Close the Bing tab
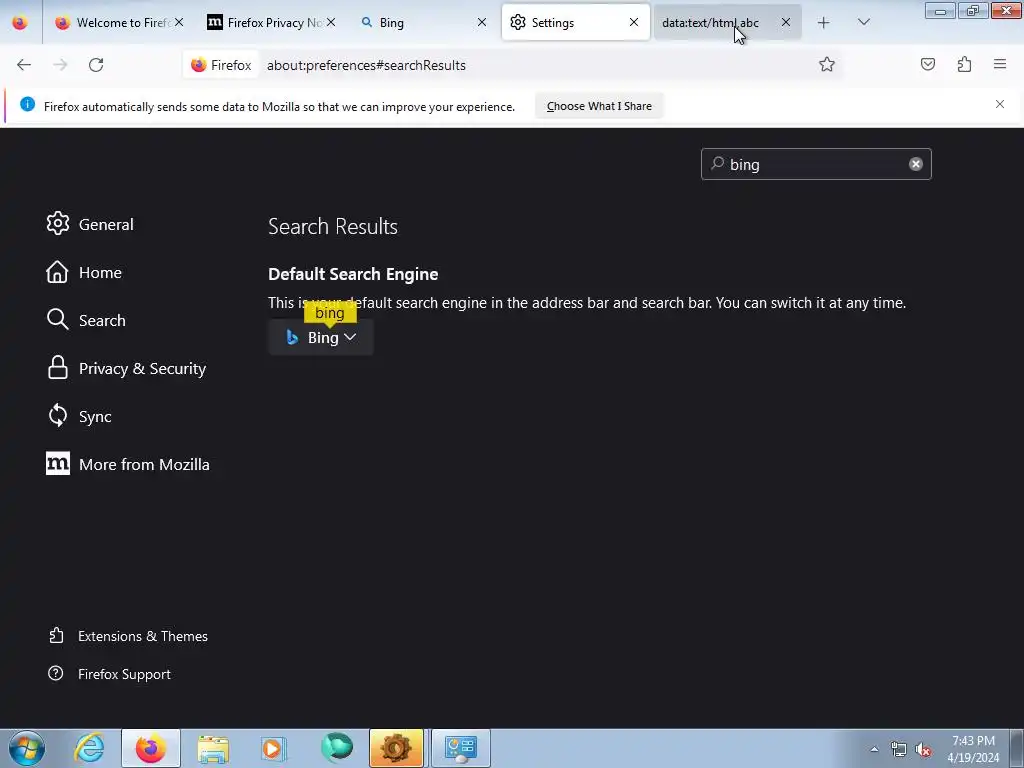1024x768 pixels. tap(482, 22)
